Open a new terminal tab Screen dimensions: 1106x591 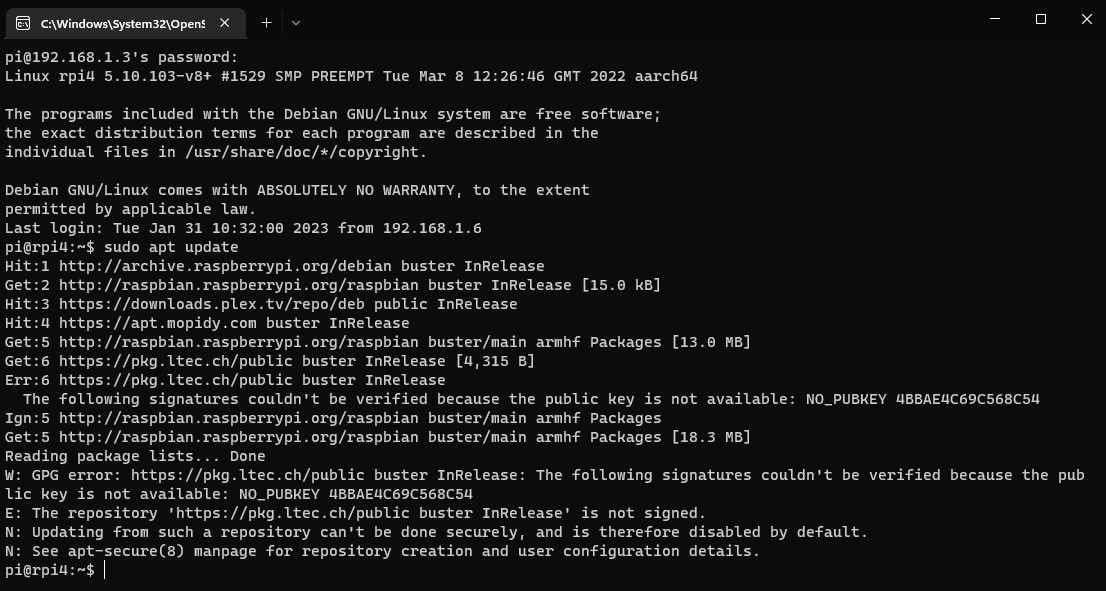(x=266, y=23)
